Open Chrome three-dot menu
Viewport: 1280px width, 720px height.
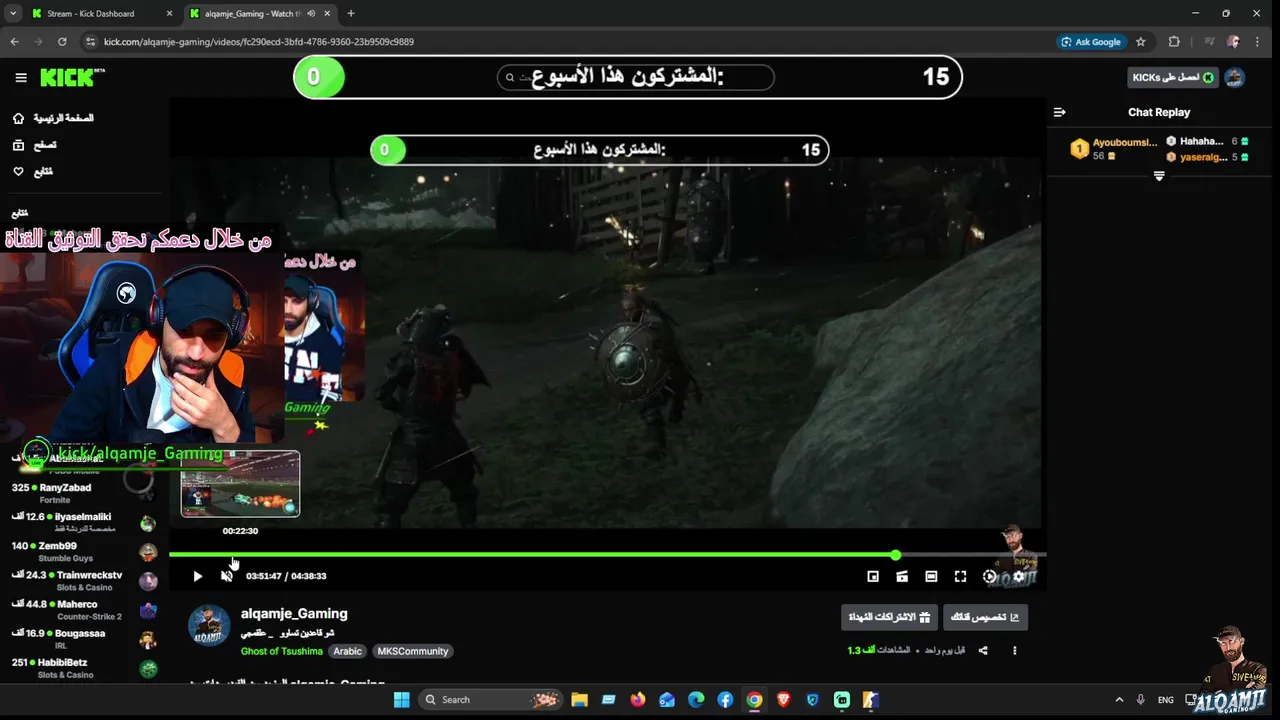pyautogui.click(x=1258, y=42)
